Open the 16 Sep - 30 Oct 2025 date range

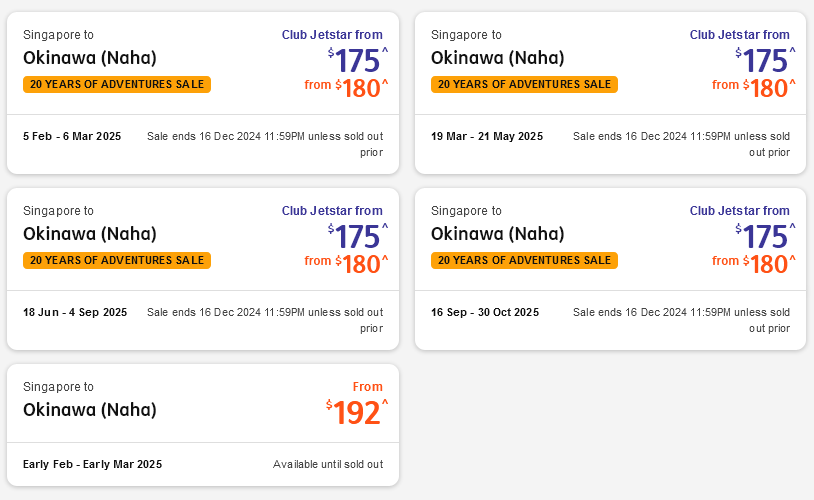coord(485,312)
